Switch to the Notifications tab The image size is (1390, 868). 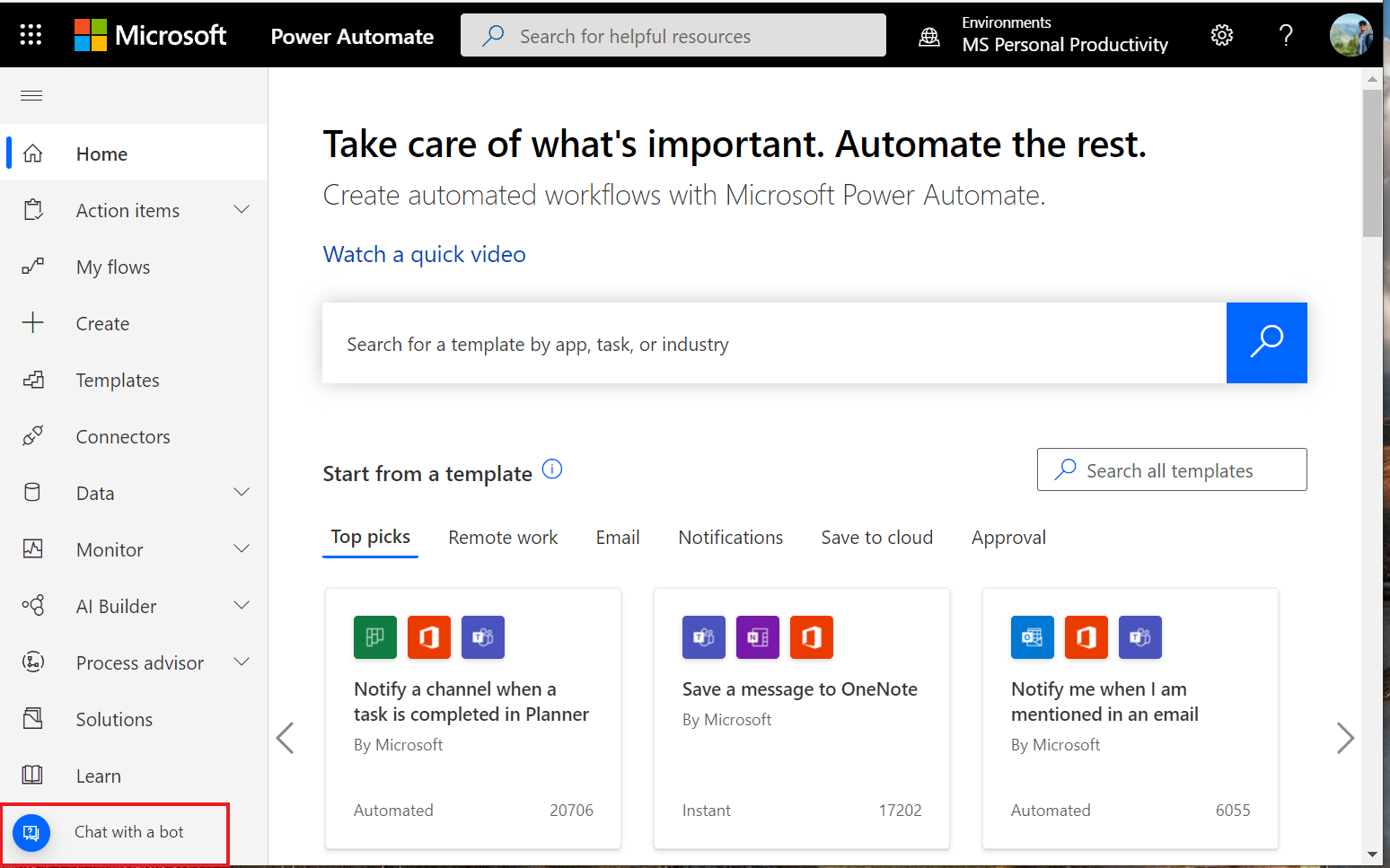pos(730,537)
